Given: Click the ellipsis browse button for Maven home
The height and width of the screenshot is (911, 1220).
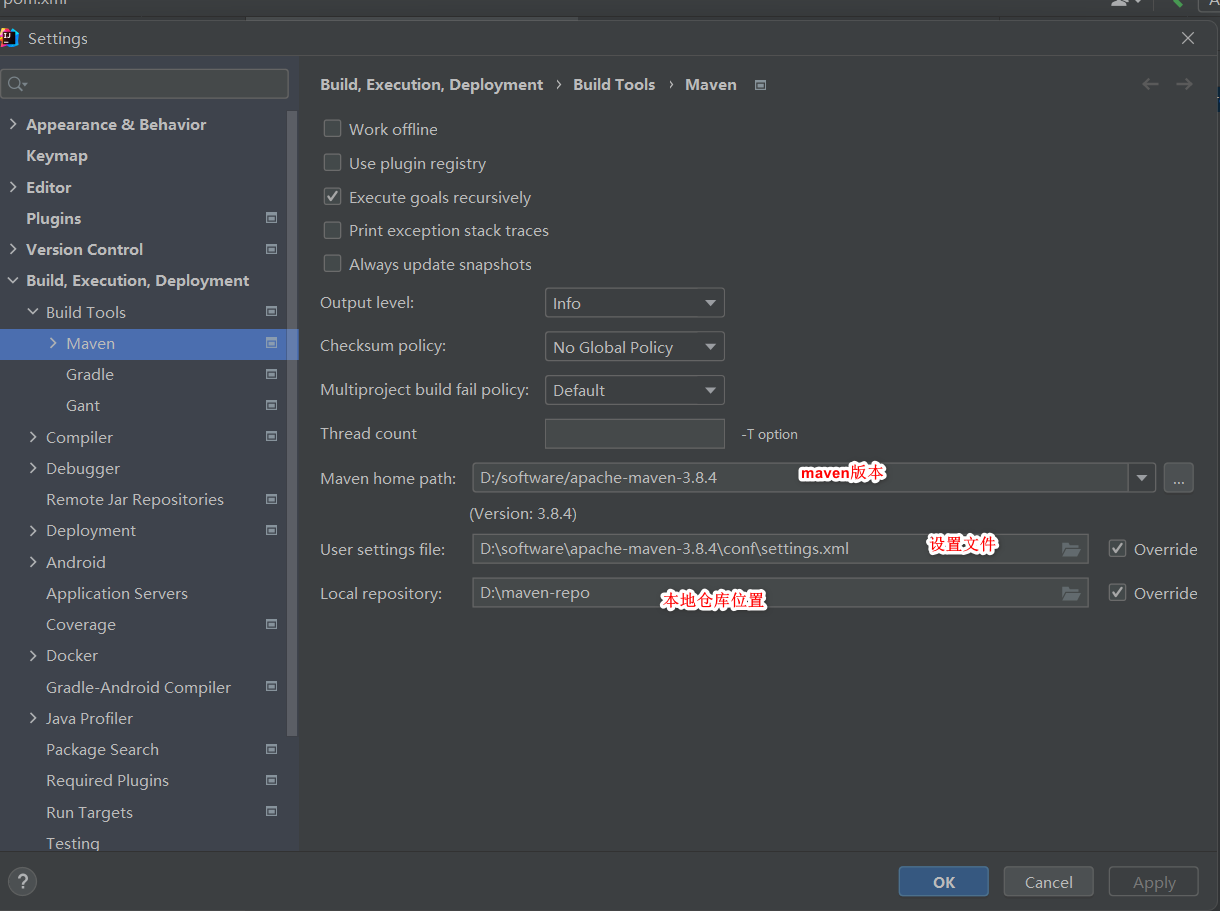Looking at the screenshot, I should pyautogui.click(x=1179, y=478).
